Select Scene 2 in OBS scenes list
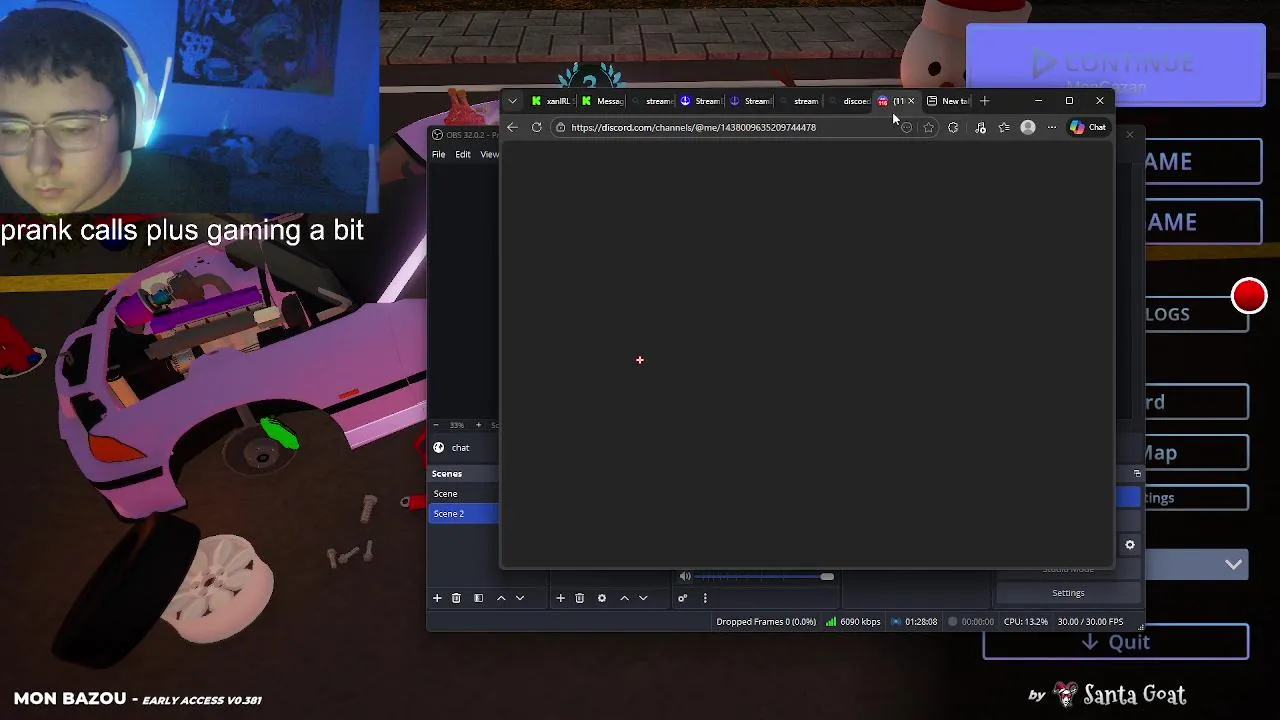 (x=464, y=514)
